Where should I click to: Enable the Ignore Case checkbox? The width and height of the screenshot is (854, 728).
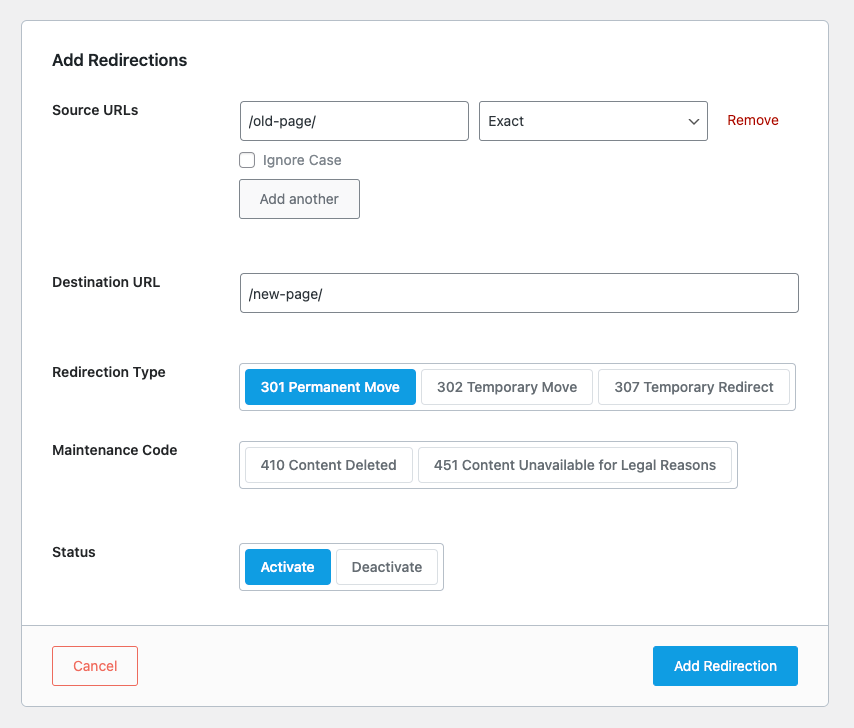247,160
